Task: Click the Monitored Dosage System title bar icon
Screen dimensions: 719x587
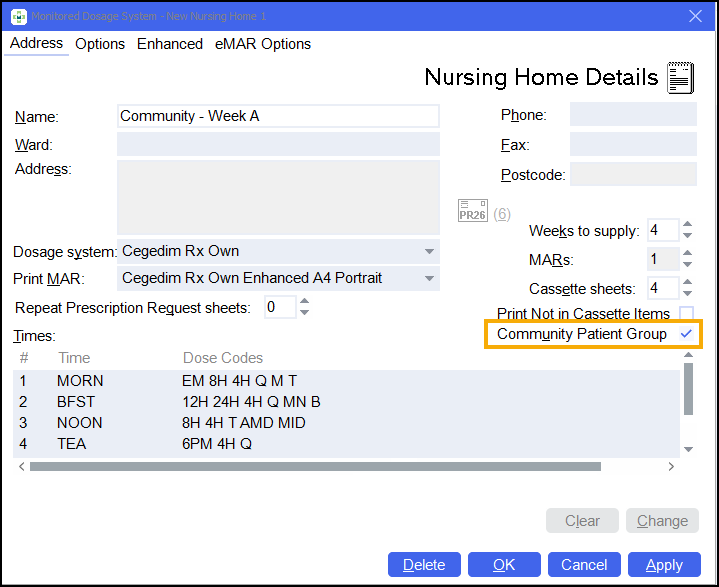Action: pos(17,15)
